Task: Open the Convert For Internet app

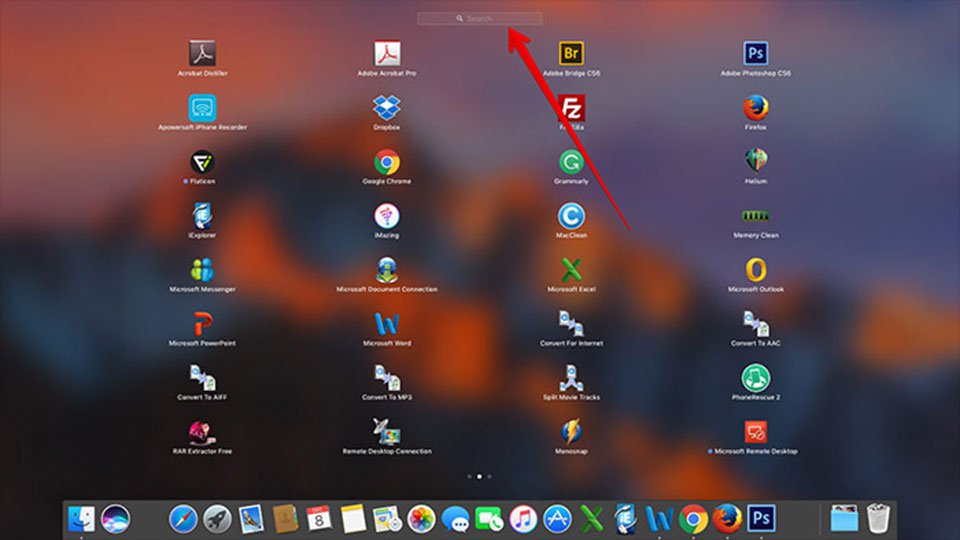Action: pos(571,324)
